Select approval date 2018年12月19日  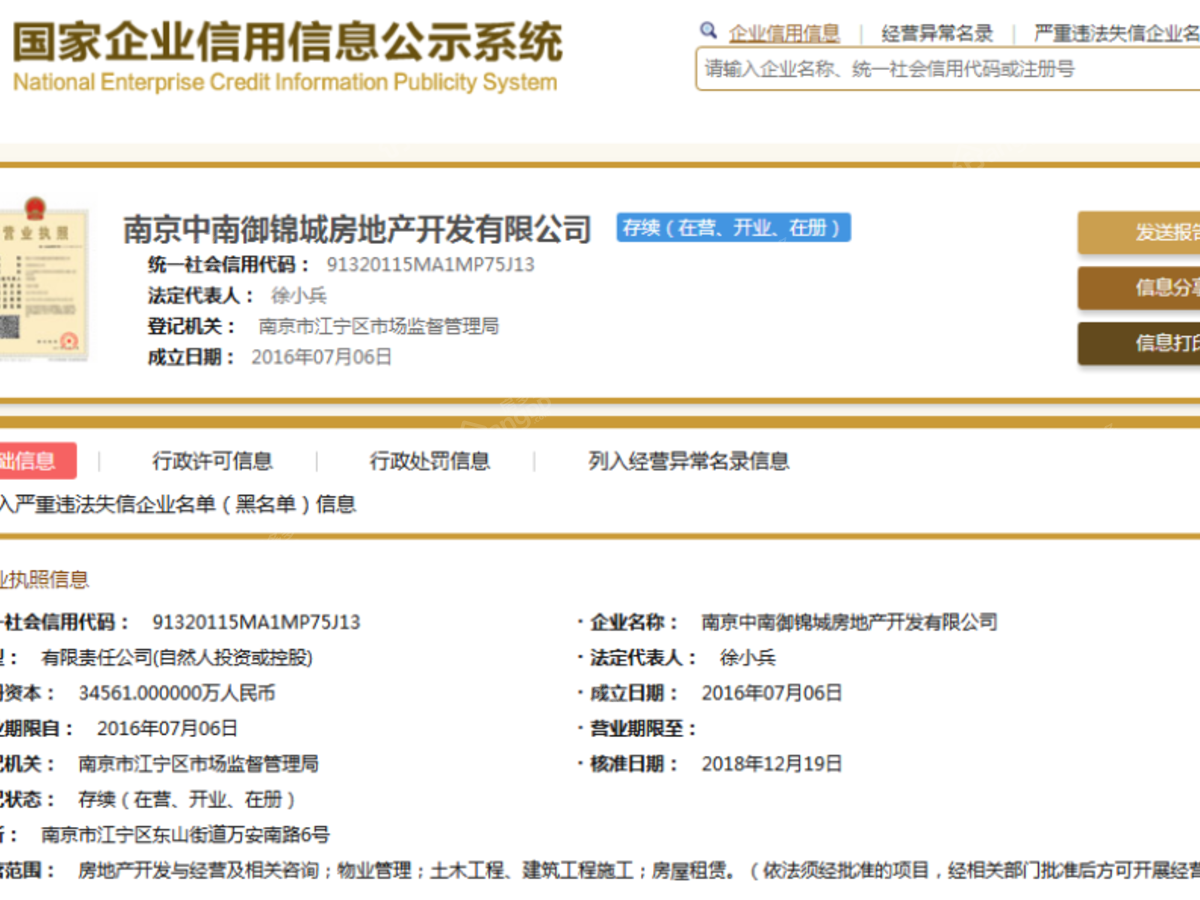click(x=772, y=764)
